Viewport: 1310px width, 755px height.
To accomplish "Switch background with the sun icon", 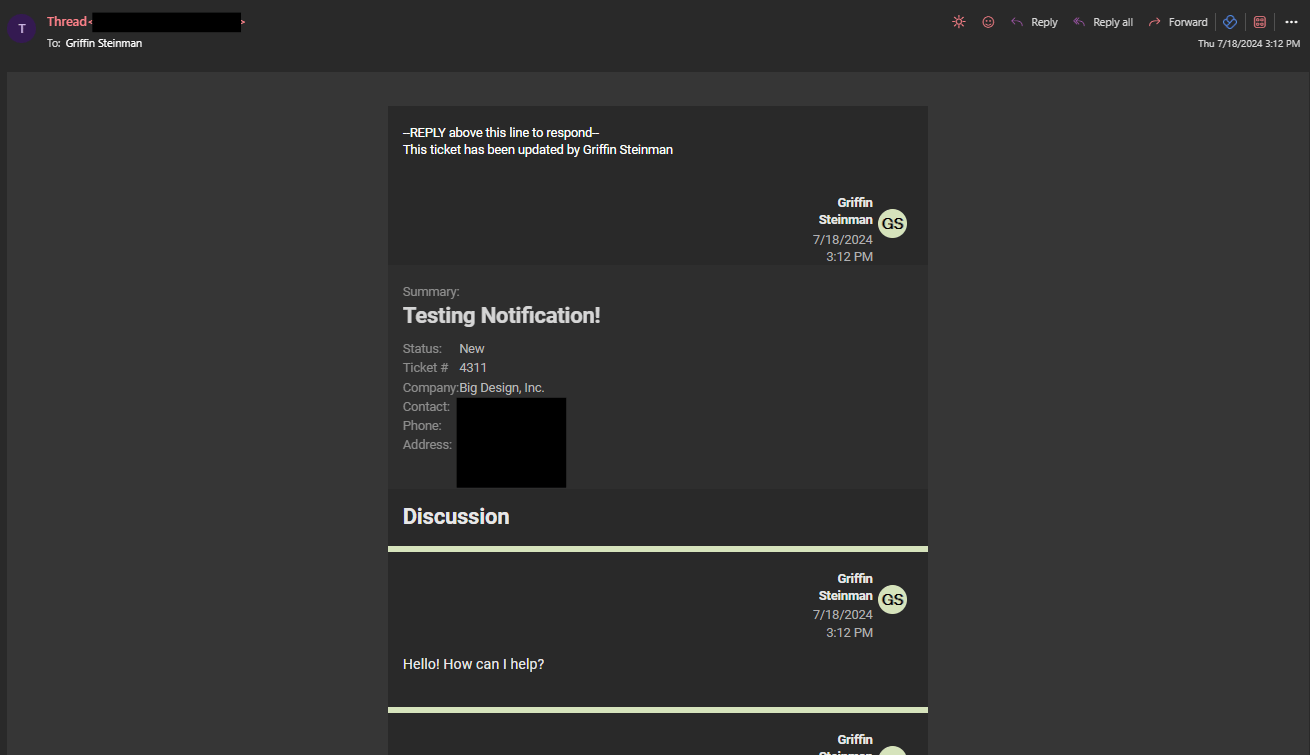I will click(x=959, y=22).
